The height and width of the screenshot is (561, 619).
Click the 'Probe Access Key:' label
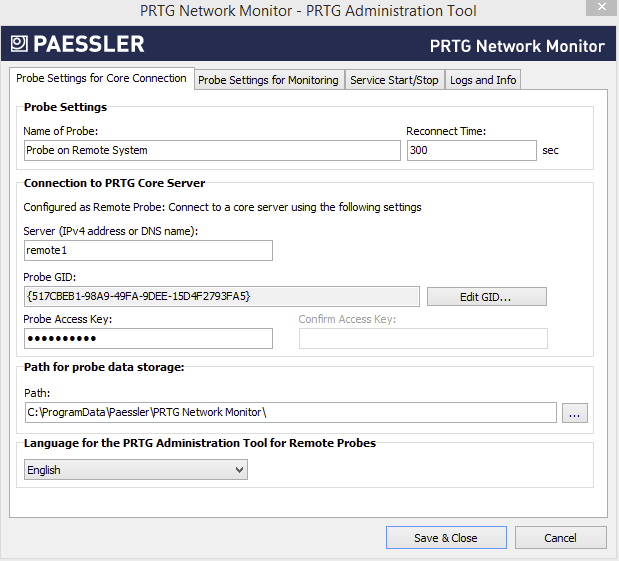click(x=68, y=319)
